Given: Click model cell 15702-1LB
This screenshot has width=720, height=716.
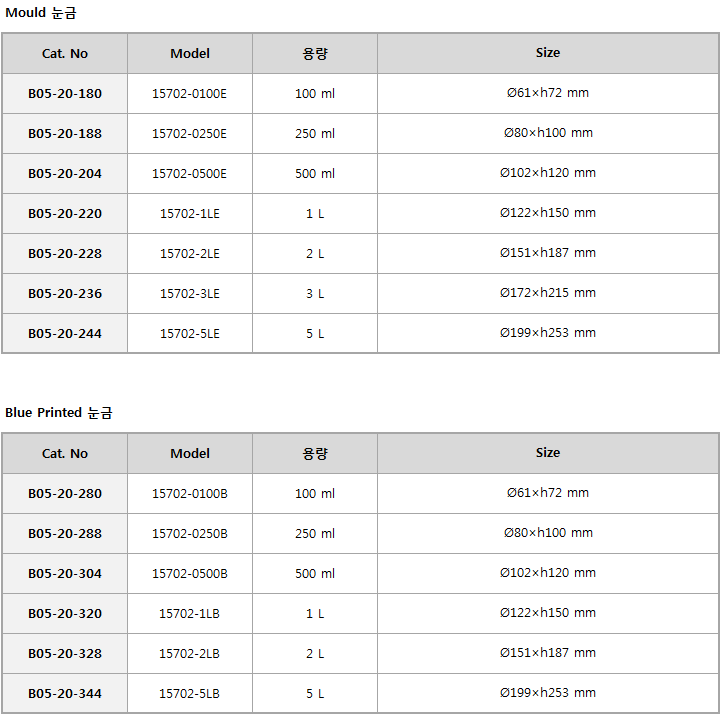Looking at the screenshot, I should 190,614.
